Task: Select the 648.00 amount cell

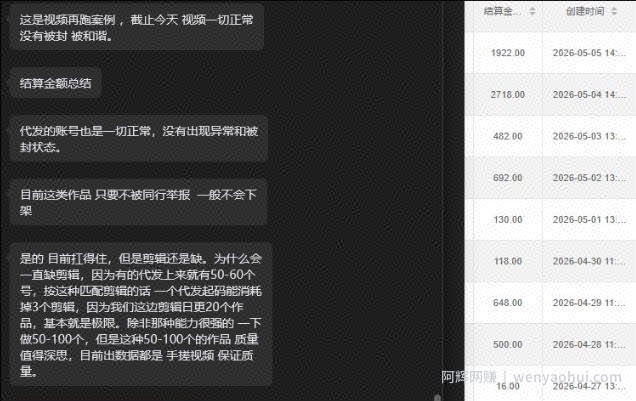Action: click(x=508, y=303)
